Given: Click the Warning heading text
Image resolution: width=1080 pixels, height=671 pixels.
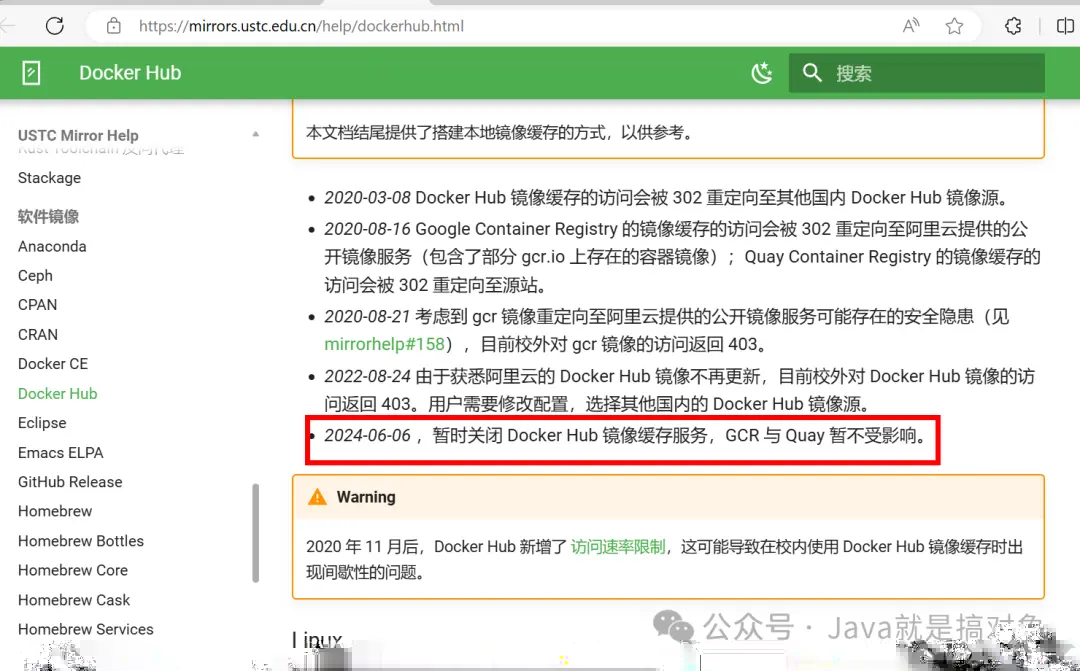Looking at the screenshot, I should point(366,497).
